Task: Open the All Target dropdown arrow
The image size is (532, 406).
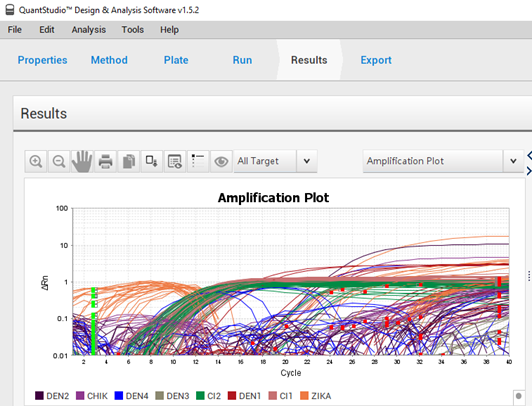Action: tap(307, 161)
